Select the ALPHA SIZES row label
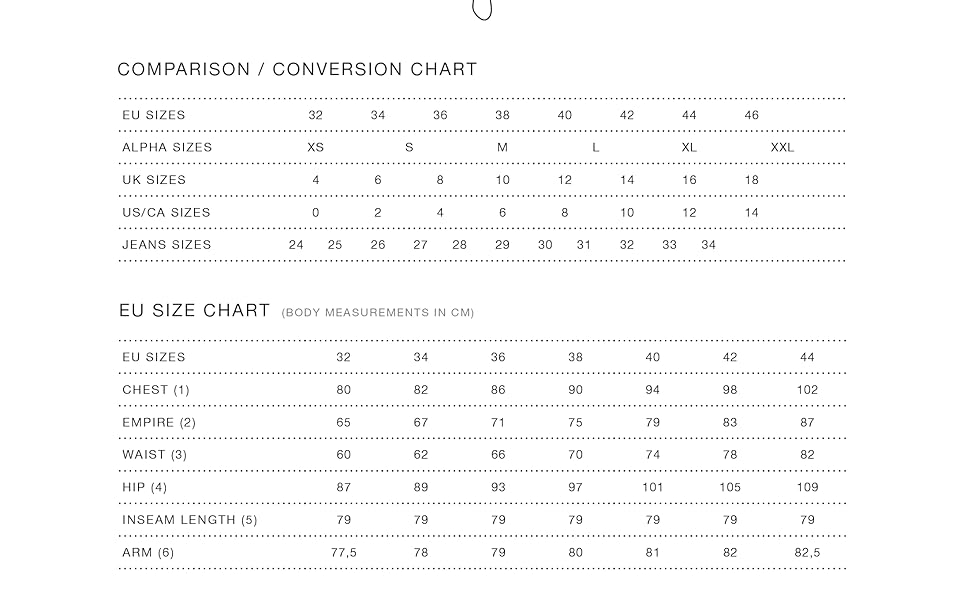 coord(167,147)
